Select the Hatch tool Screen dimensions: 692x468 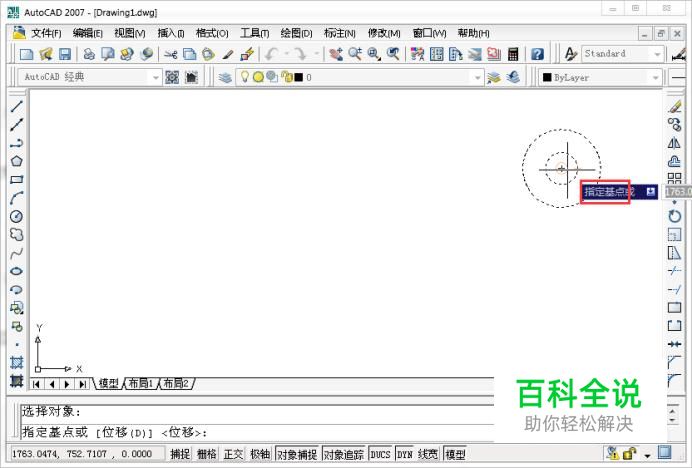[16, 362]
